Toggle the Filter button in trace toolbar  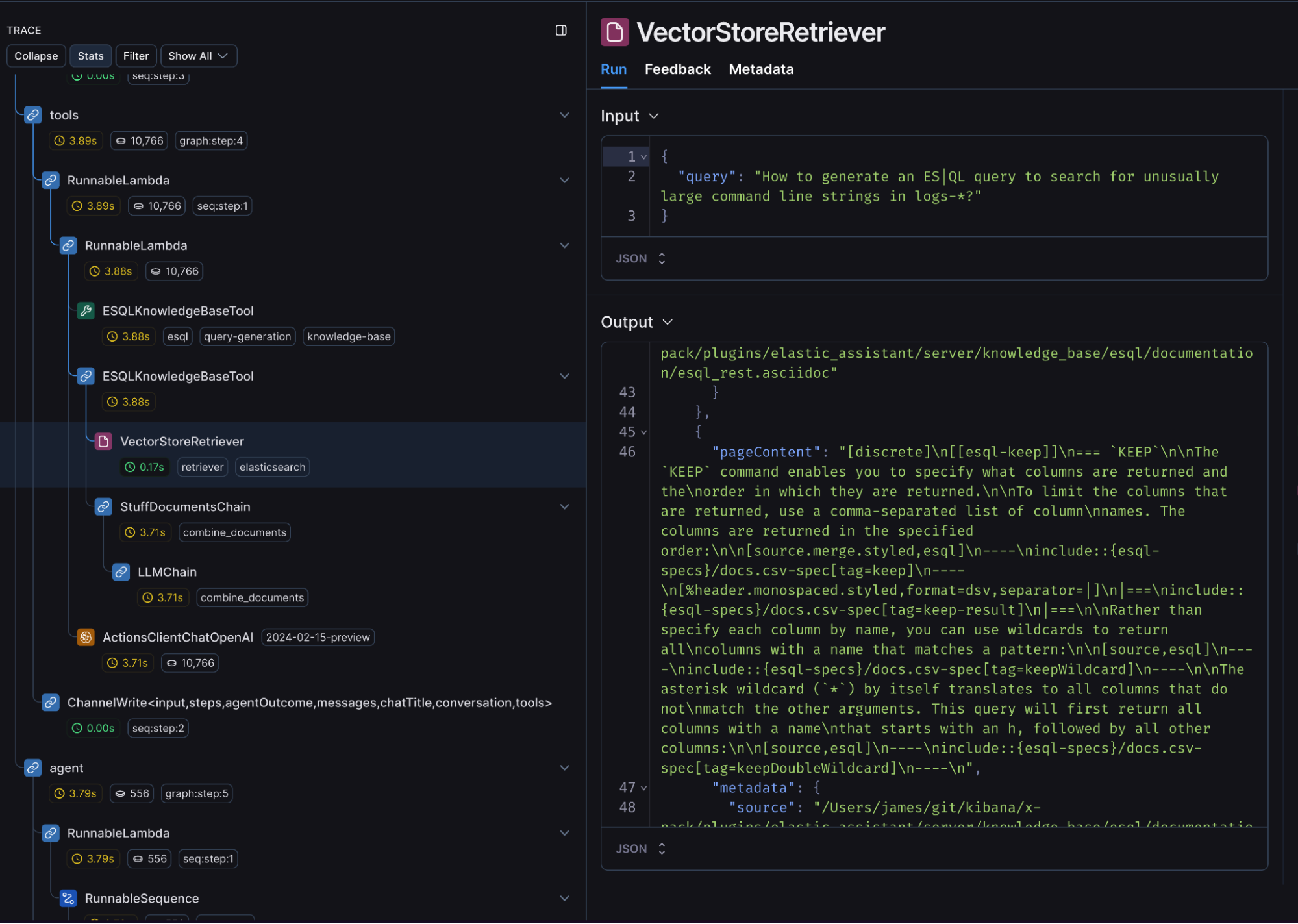coord(135,56)
